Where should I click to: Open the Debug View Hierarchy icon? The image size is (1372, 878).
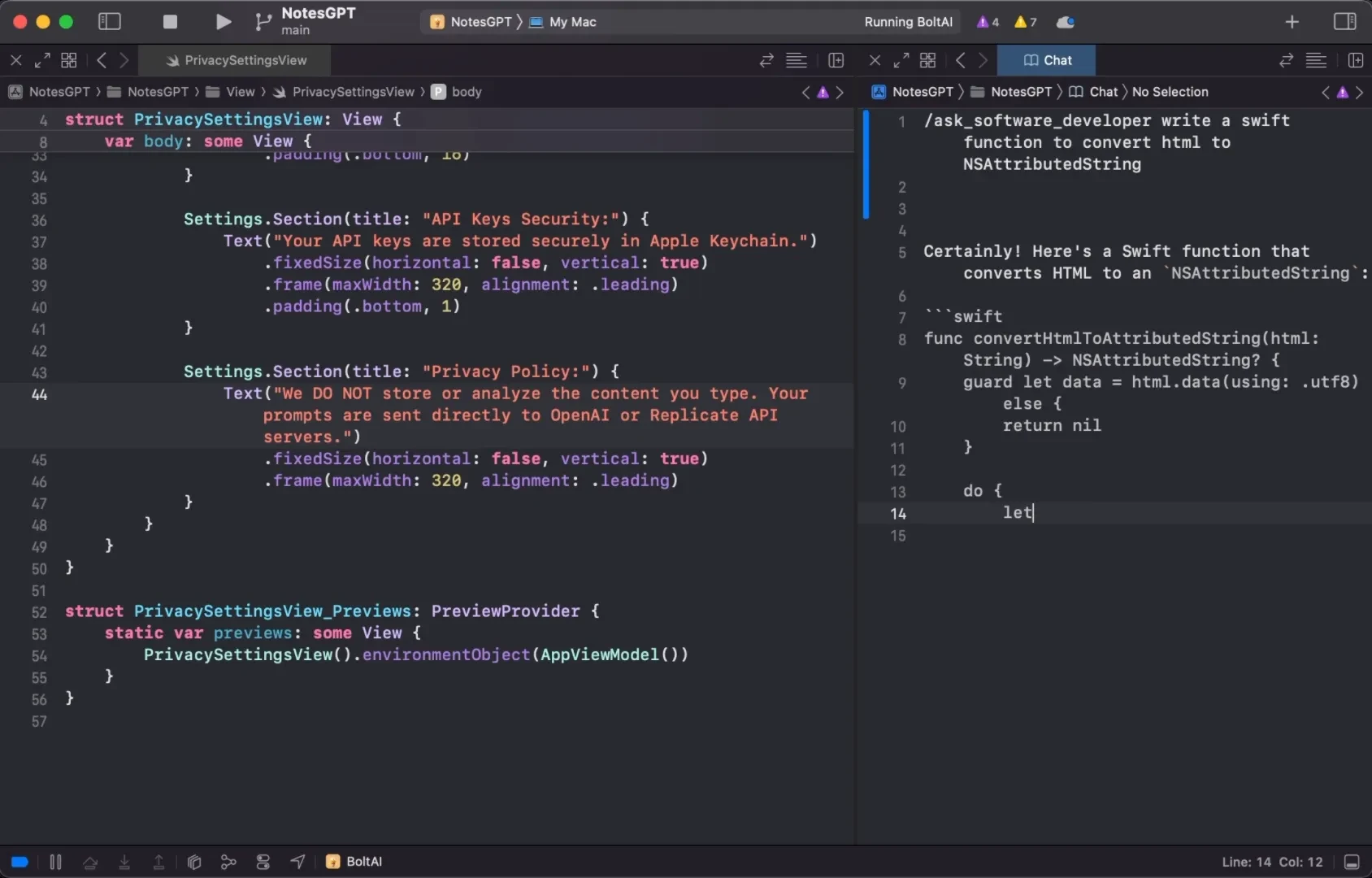pos(194,862)
